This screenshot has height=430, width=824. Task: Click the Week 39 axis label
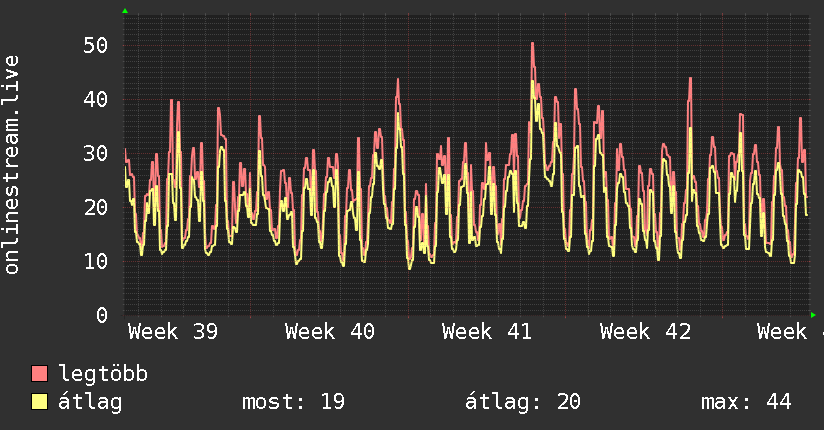(173, 332)
